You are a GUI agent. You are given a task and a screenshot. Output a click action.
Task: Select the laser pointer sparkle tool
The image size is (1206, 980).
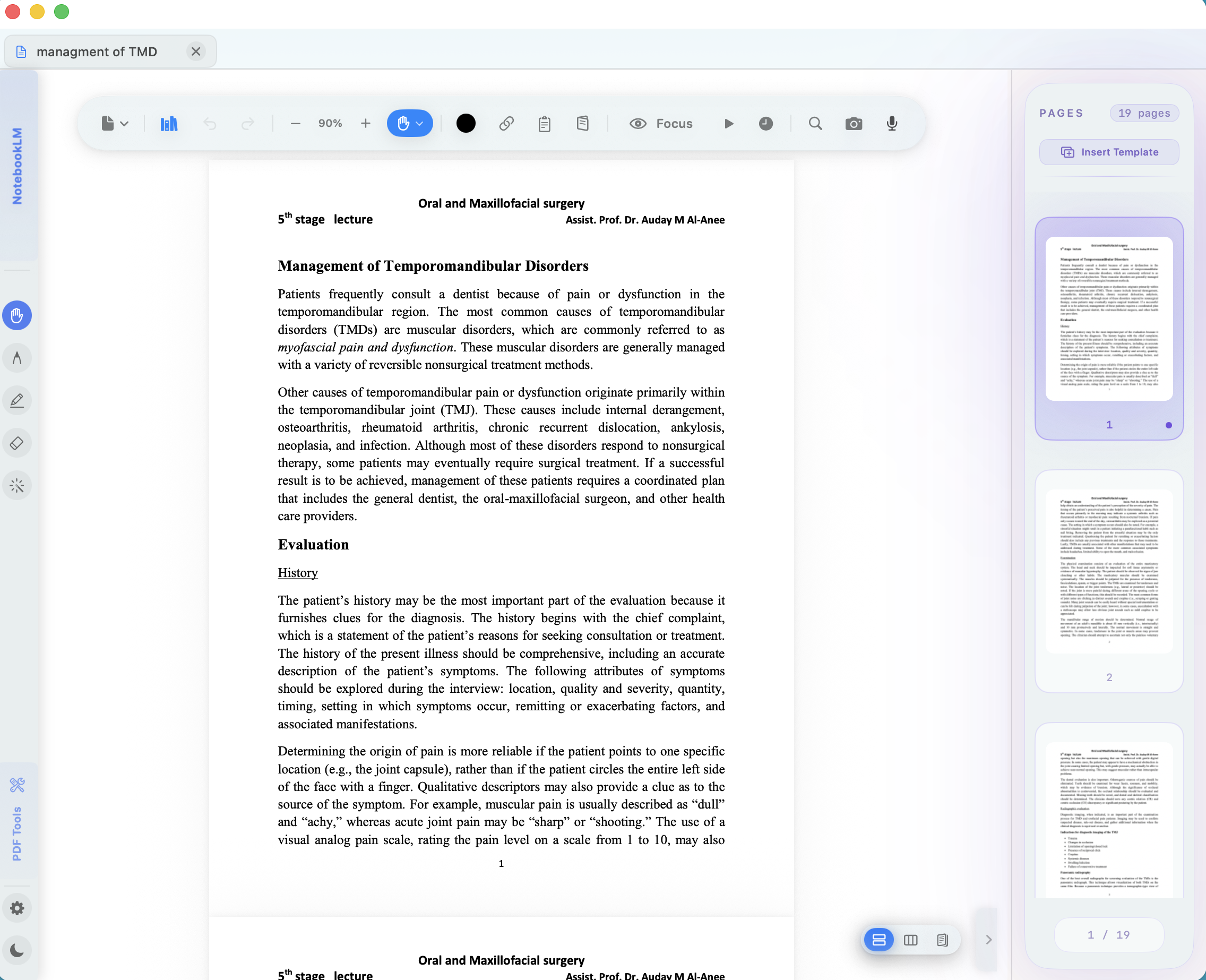(x=17, y=485)
